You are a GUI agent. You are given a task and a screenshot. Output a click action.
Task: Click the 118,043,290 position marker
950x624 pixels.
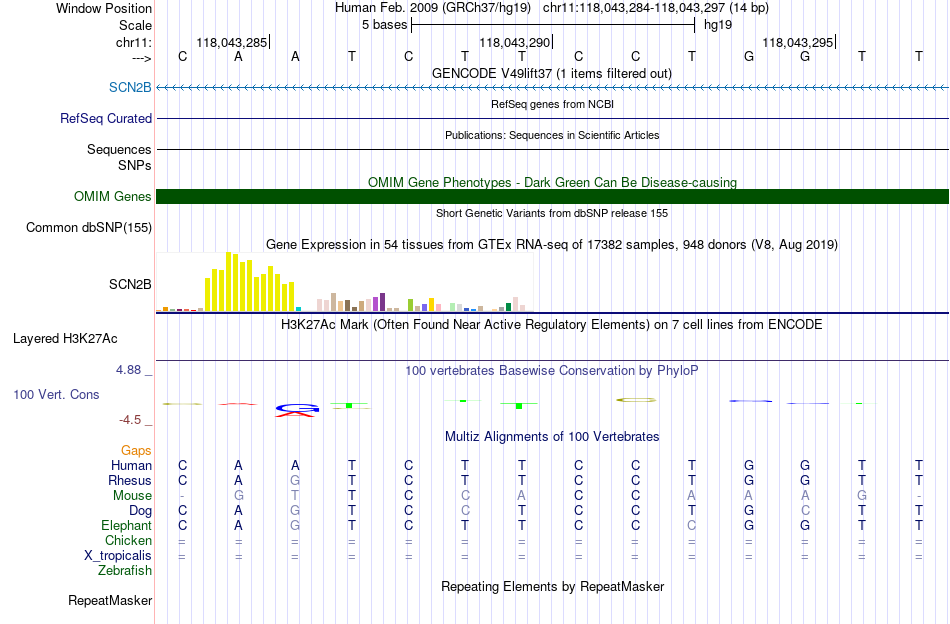[x=515, y=42]
